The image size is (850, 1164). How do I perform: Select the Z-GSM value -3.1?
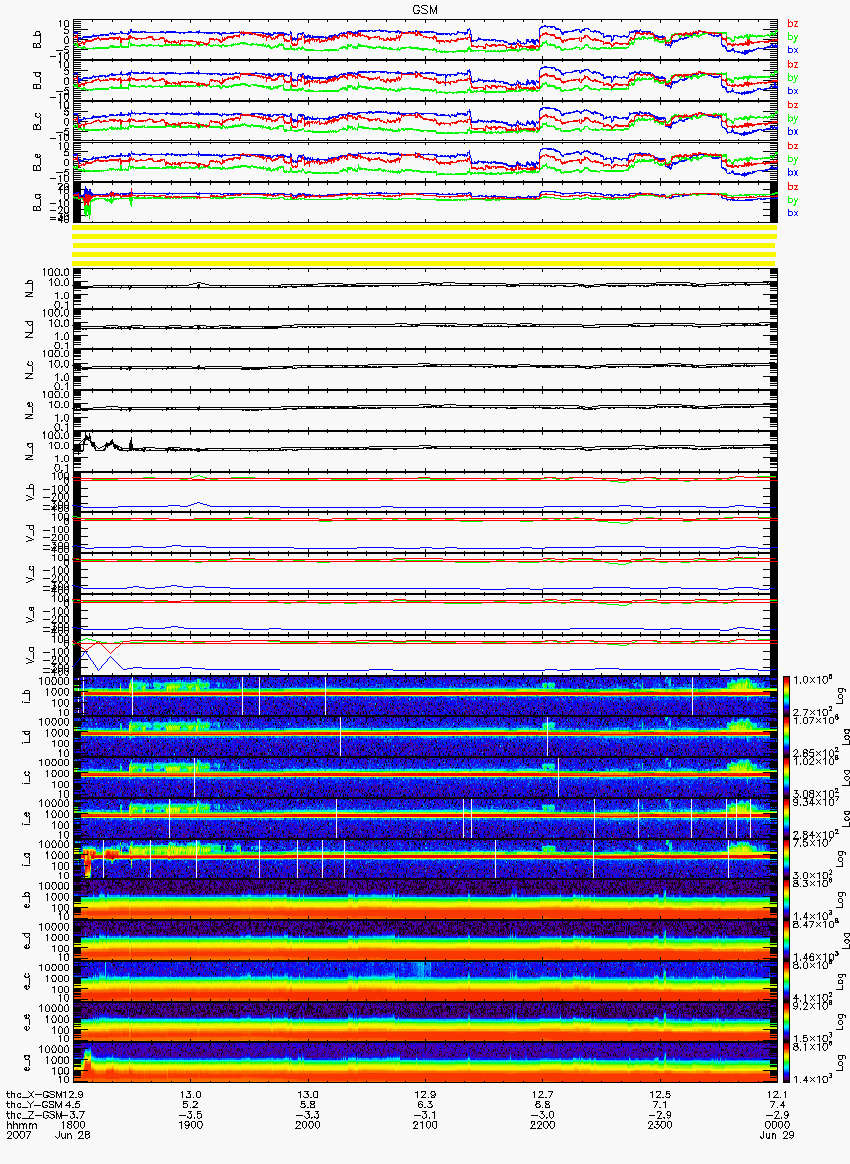[425, 1115]
